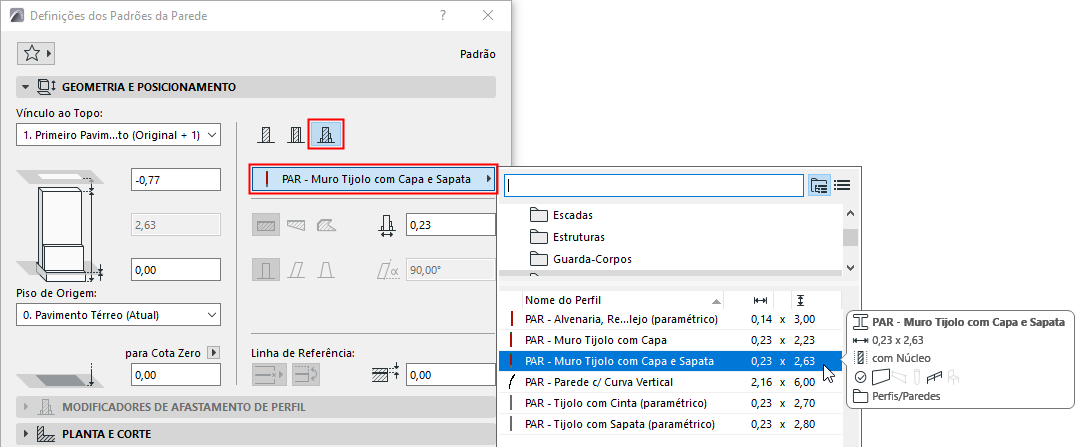Open the Guarda-Corpos folder
Screen dimensions: 1076x447
coord(581,259)
